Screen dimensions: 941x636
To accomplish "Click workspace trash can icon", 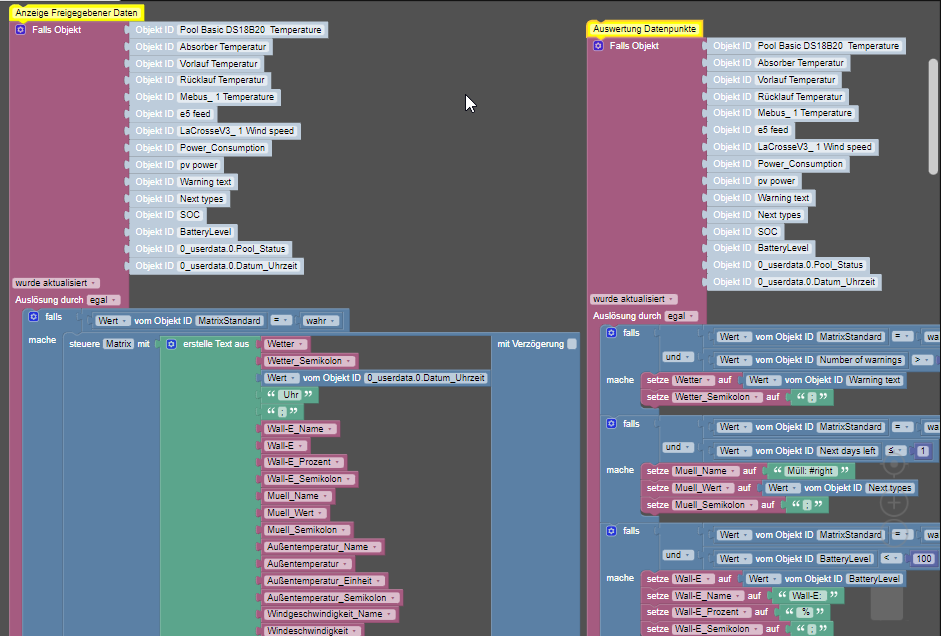I will point(886,602).
